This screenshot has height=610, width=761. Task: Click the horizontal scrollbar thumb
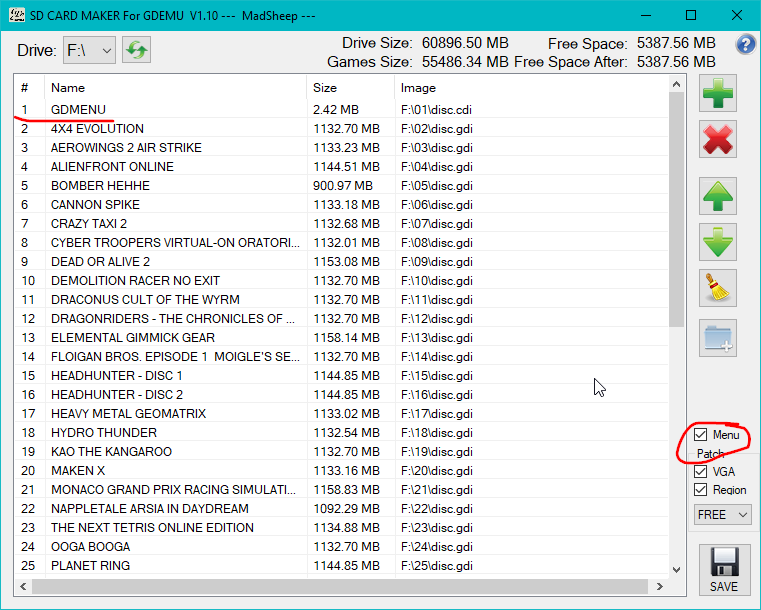pyautogui.click(x=340, y=586)
